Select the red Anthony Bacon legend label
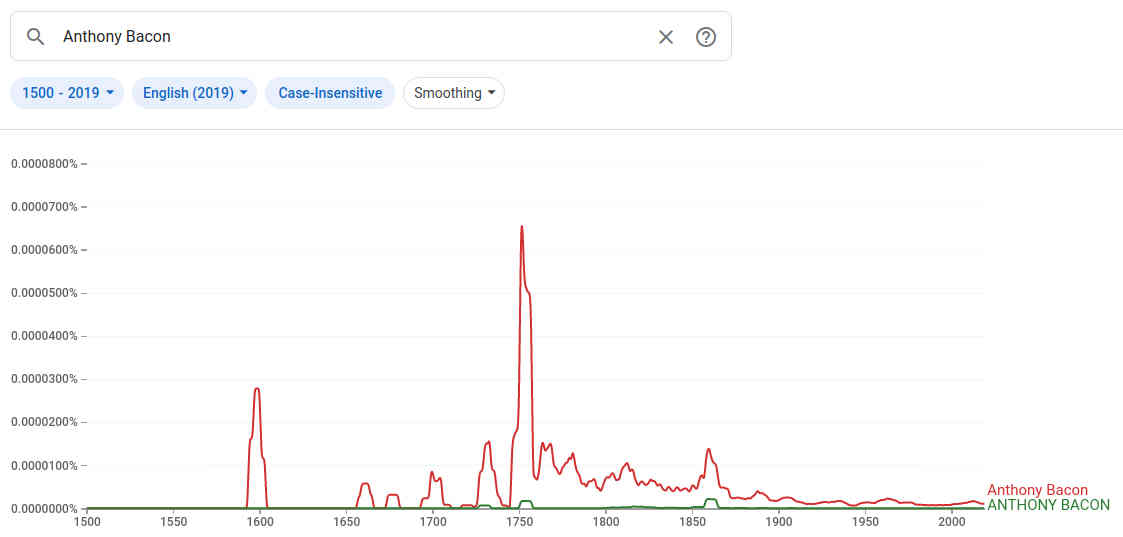1123x537 pixels. [1037, 490]
